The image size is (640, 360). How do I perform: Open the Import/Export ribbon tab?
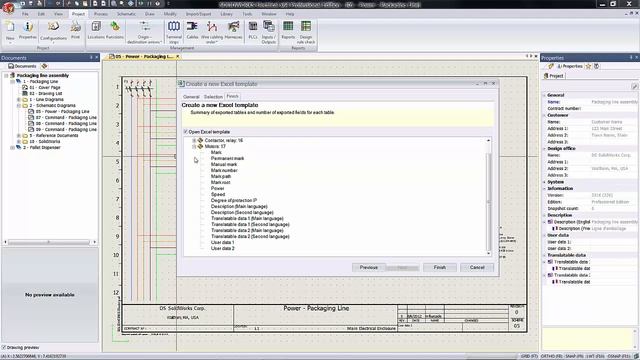[198, 14]
